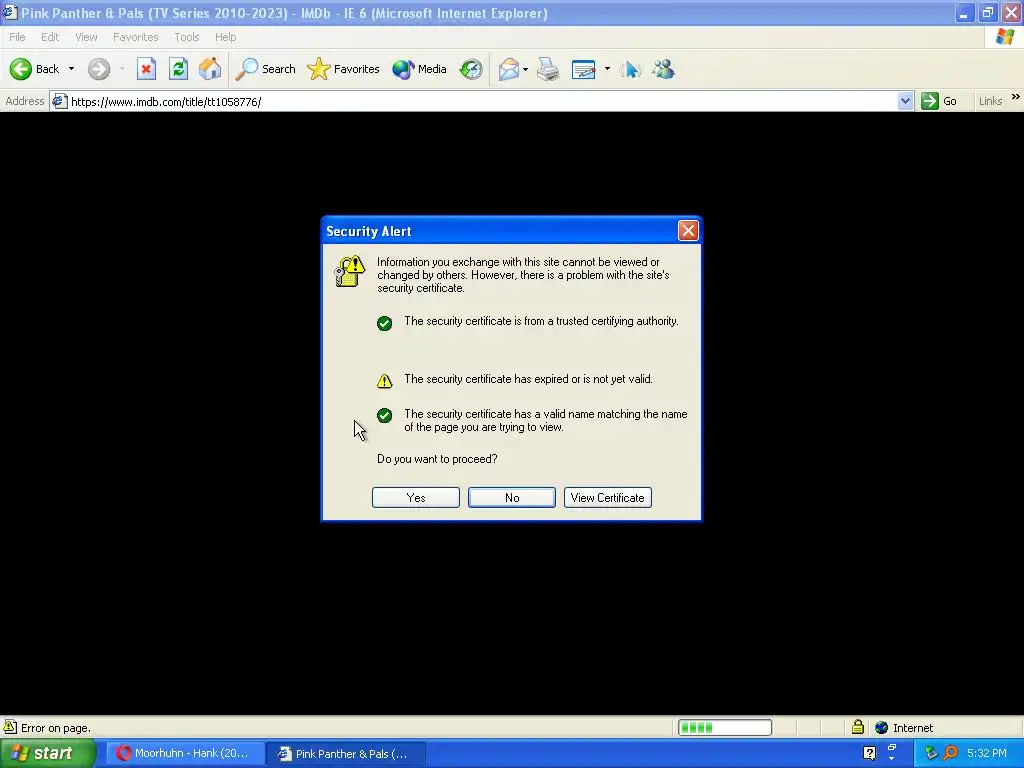Expand the address bar dropdown

pyautogui.click(x=905, y=101)
